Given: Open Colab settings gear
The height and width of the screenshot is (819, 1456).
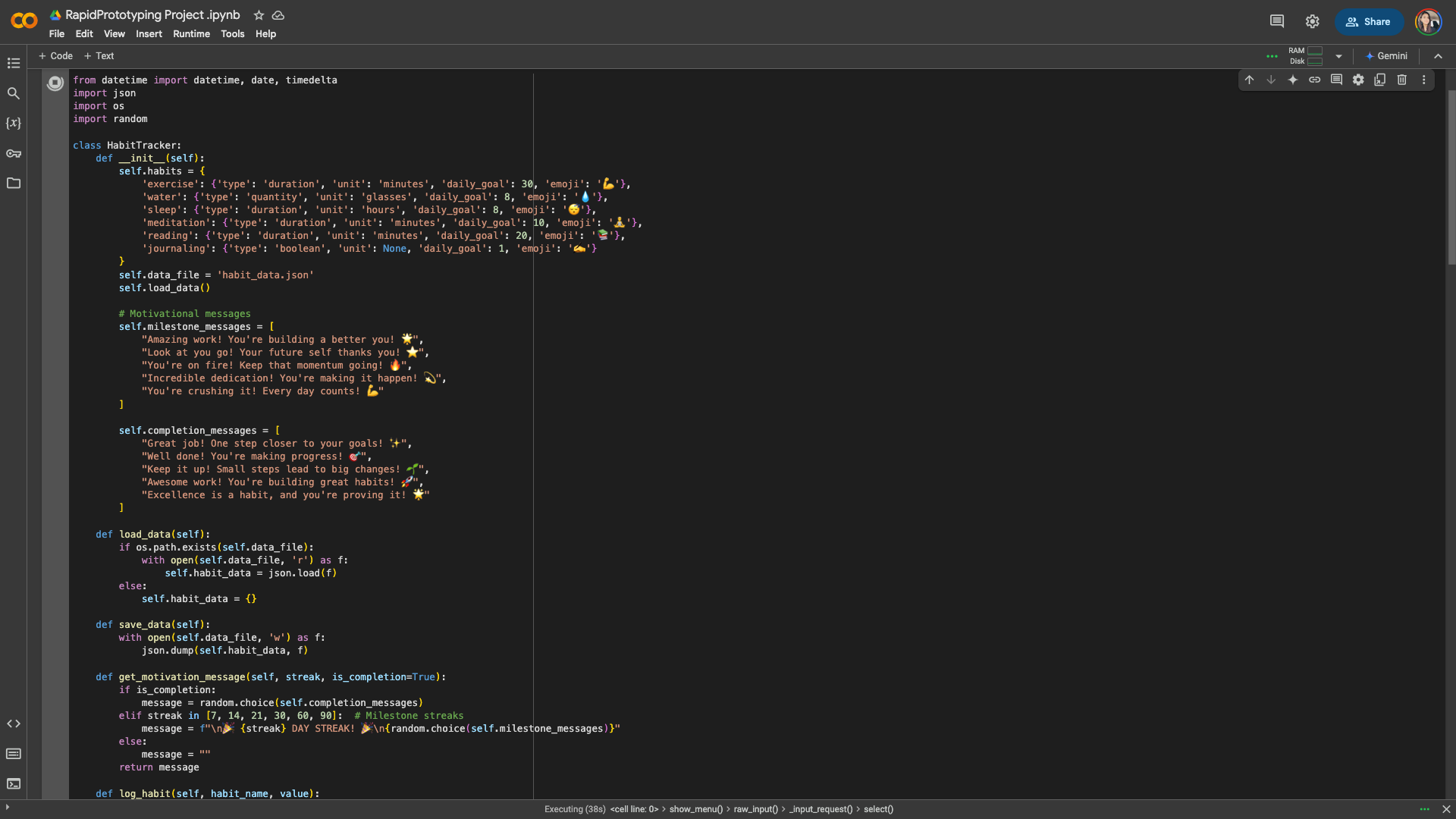Looking at the screenshot, I should point(1313,21).
